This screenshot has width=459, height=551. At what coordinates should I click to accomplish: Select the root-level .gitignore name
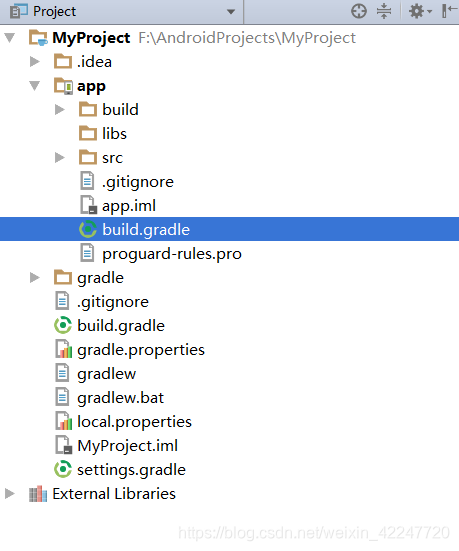(113, 302)
